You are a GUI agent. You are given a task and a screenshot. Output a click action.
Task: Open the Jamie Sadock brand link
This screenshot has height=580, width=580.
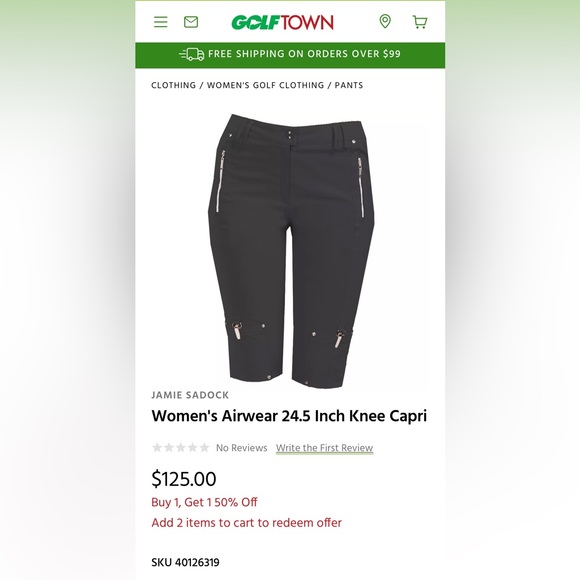click(190, 395)
